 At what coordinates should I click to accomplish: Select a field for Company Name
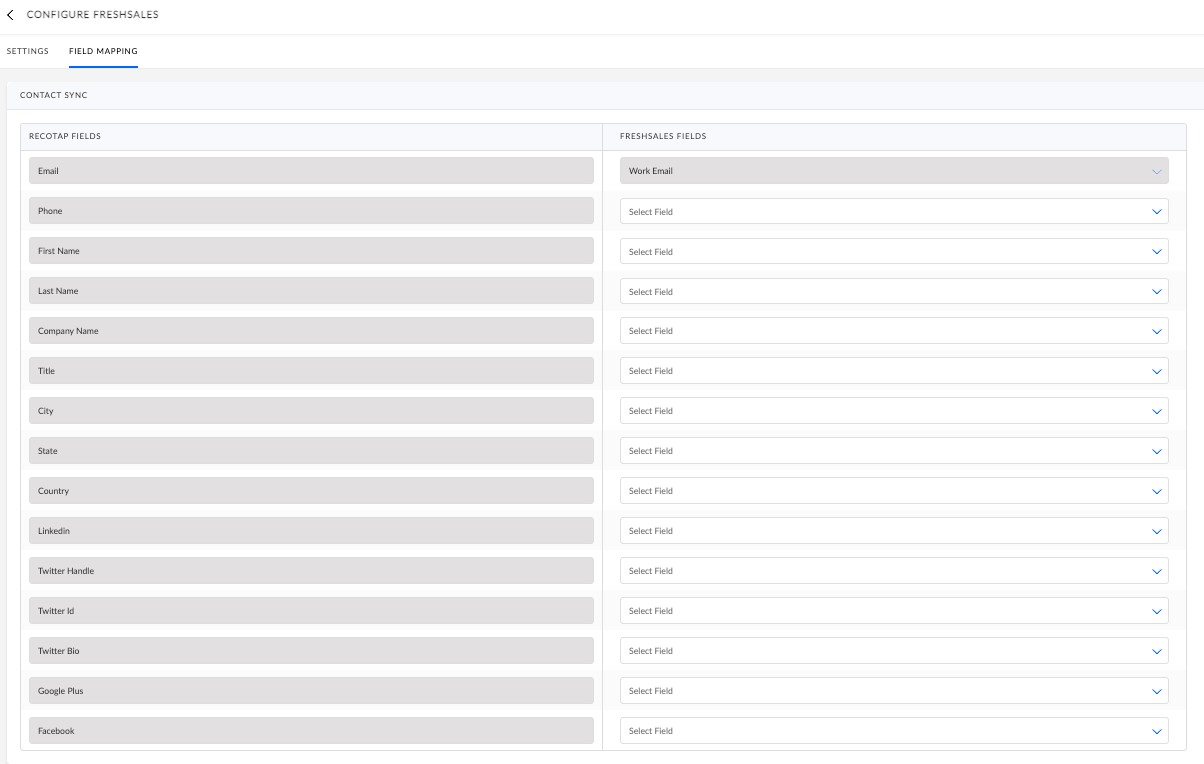click(x=894, y=331)
